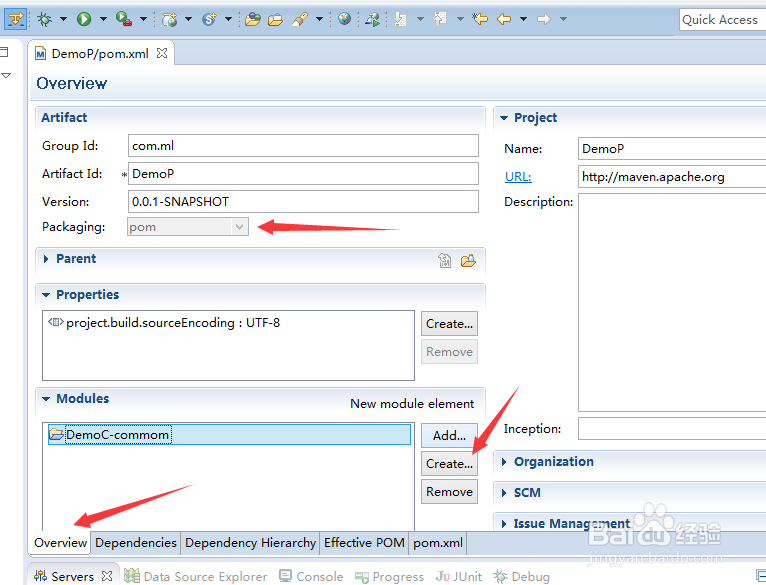The height and width of the screenshot is (585, 766).
Task: Toggle the Skip All Breakpoints toolbar button
Action: (16, 19)
